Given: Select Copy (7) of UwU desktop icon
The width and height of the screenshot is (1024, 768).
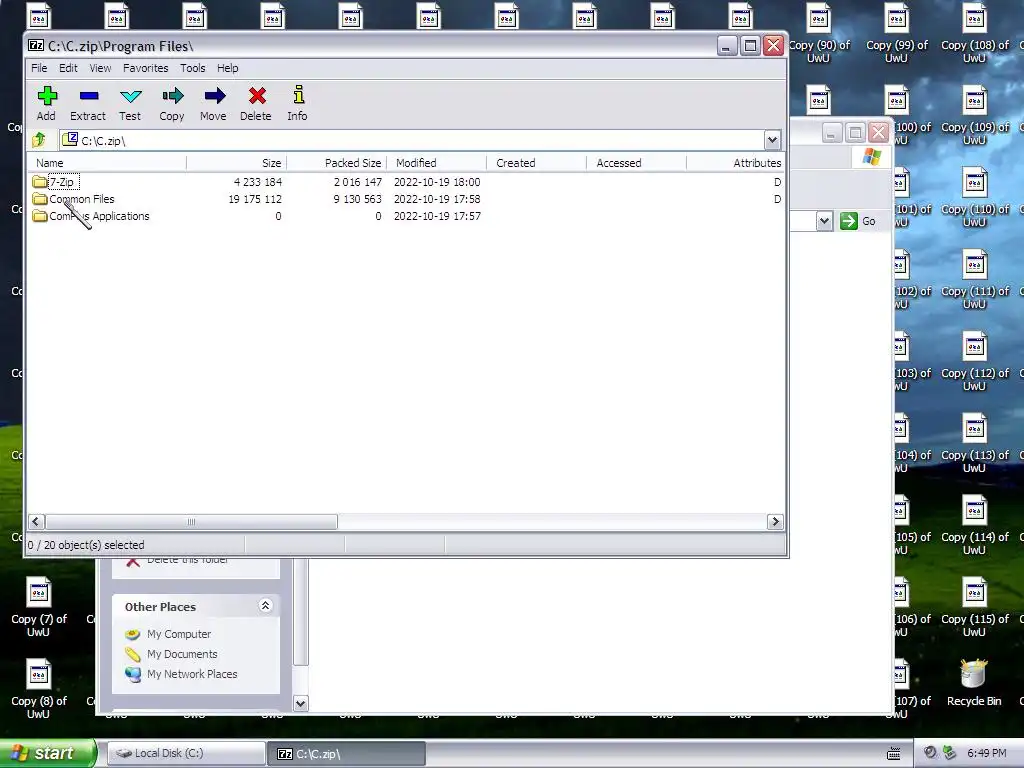Looking at the screenshot, I should pos(39,607).
